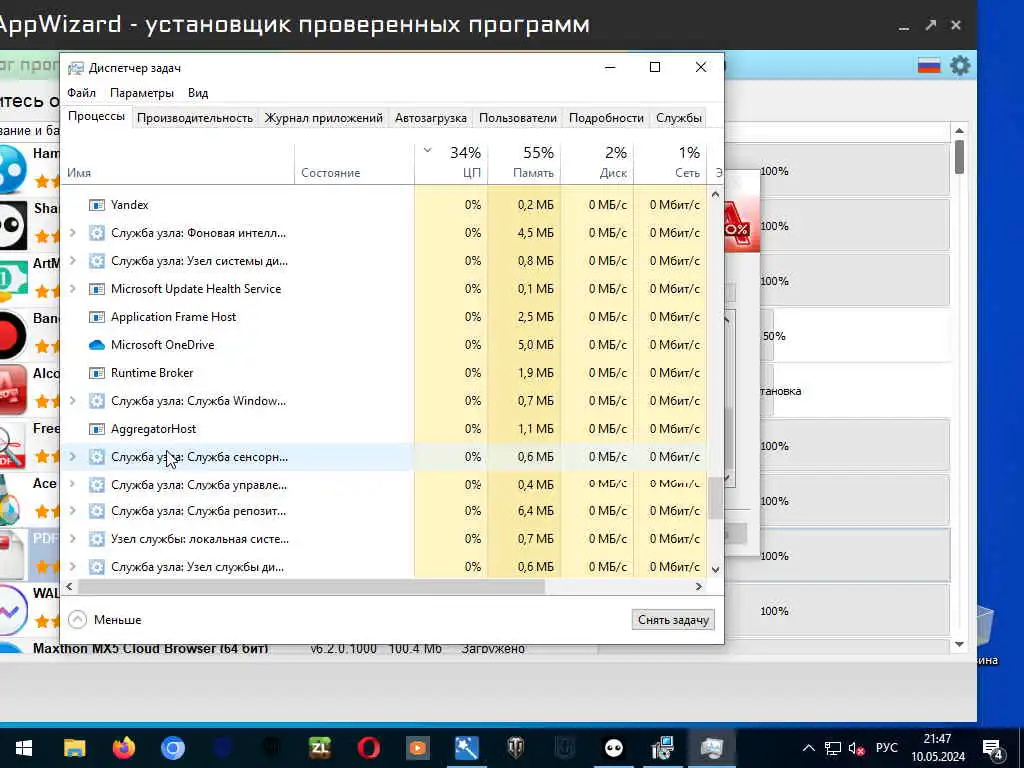Expand Служба узла: Служба сенсорн... row
Viewport: 1024px width, 768px height.
73,456
